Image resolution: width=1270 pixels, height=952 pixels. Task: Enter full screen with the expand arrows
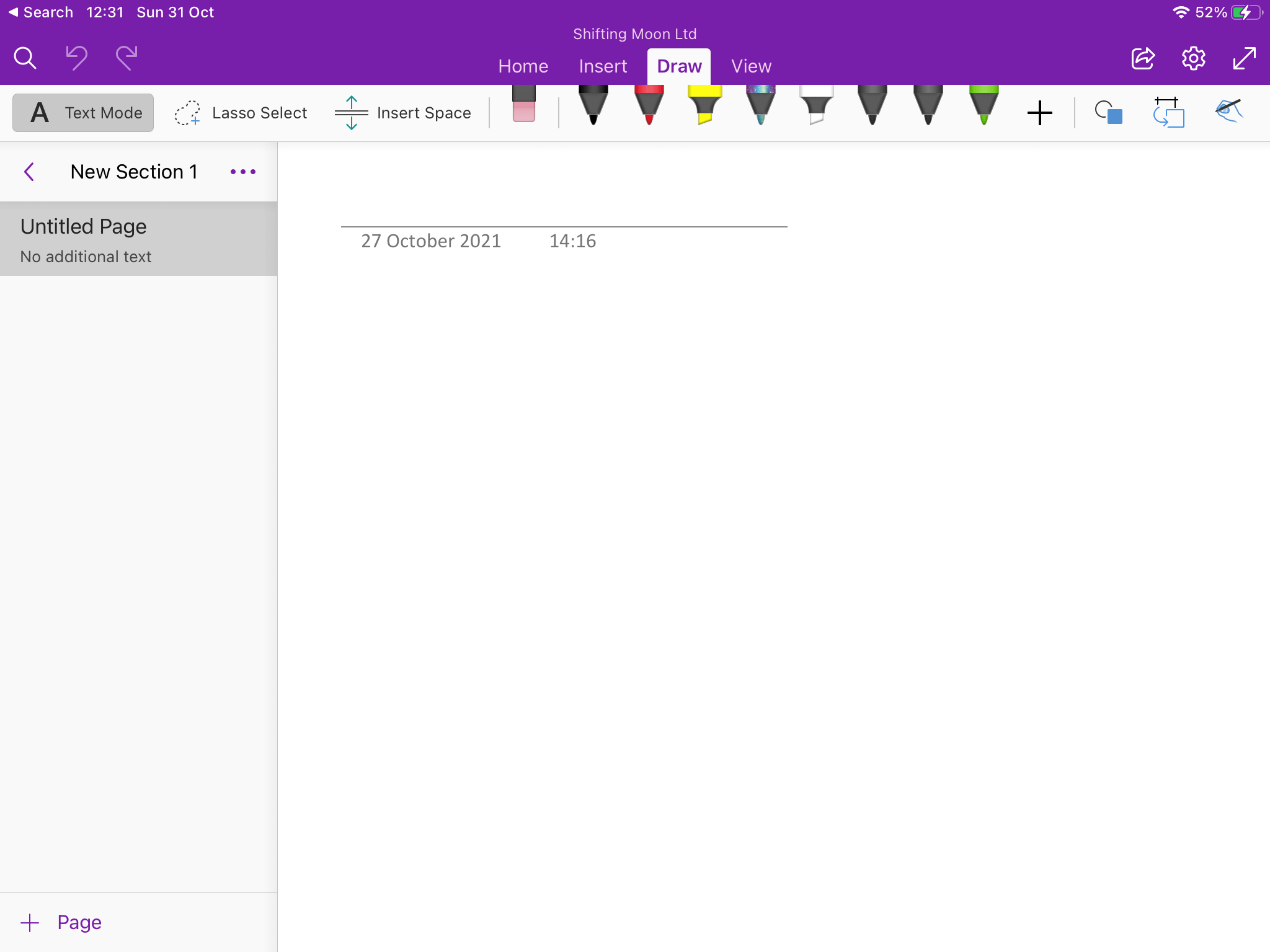click(1245, 58)
